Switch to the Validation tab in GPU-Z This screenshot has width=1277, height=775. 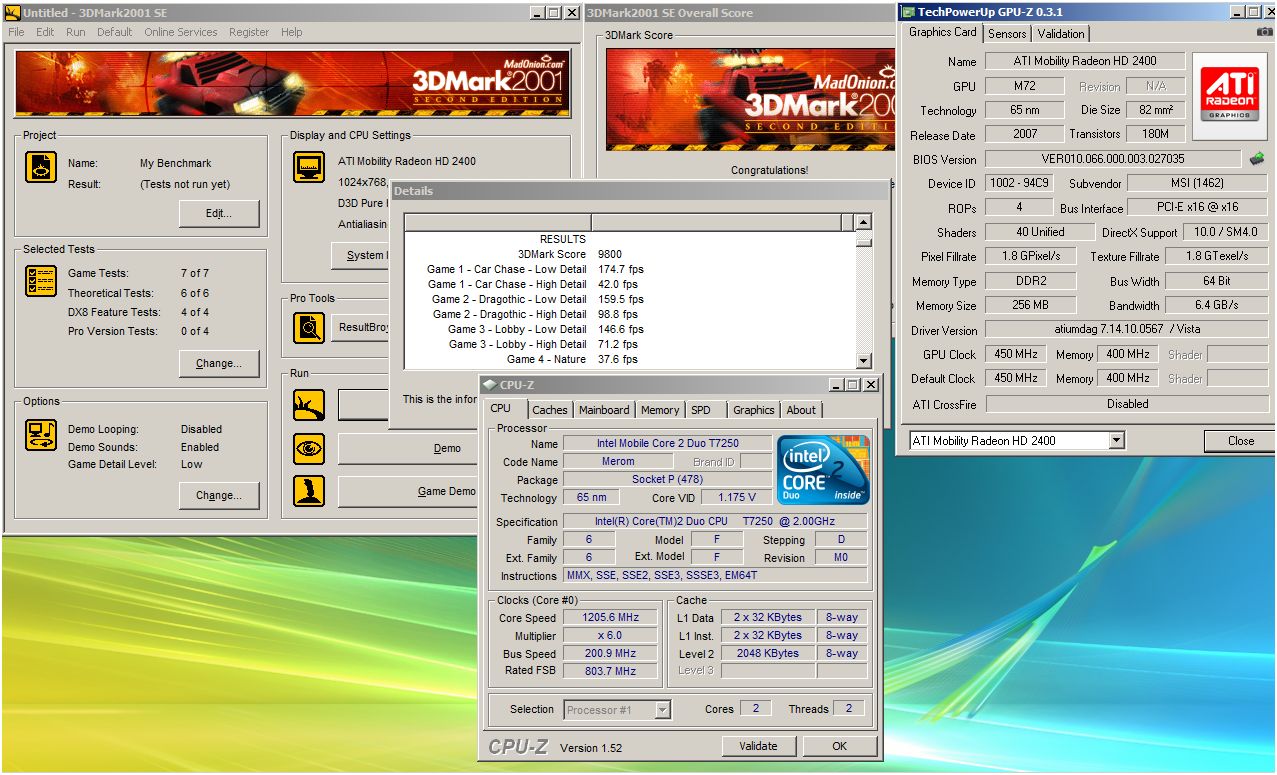click(1061, 34)
